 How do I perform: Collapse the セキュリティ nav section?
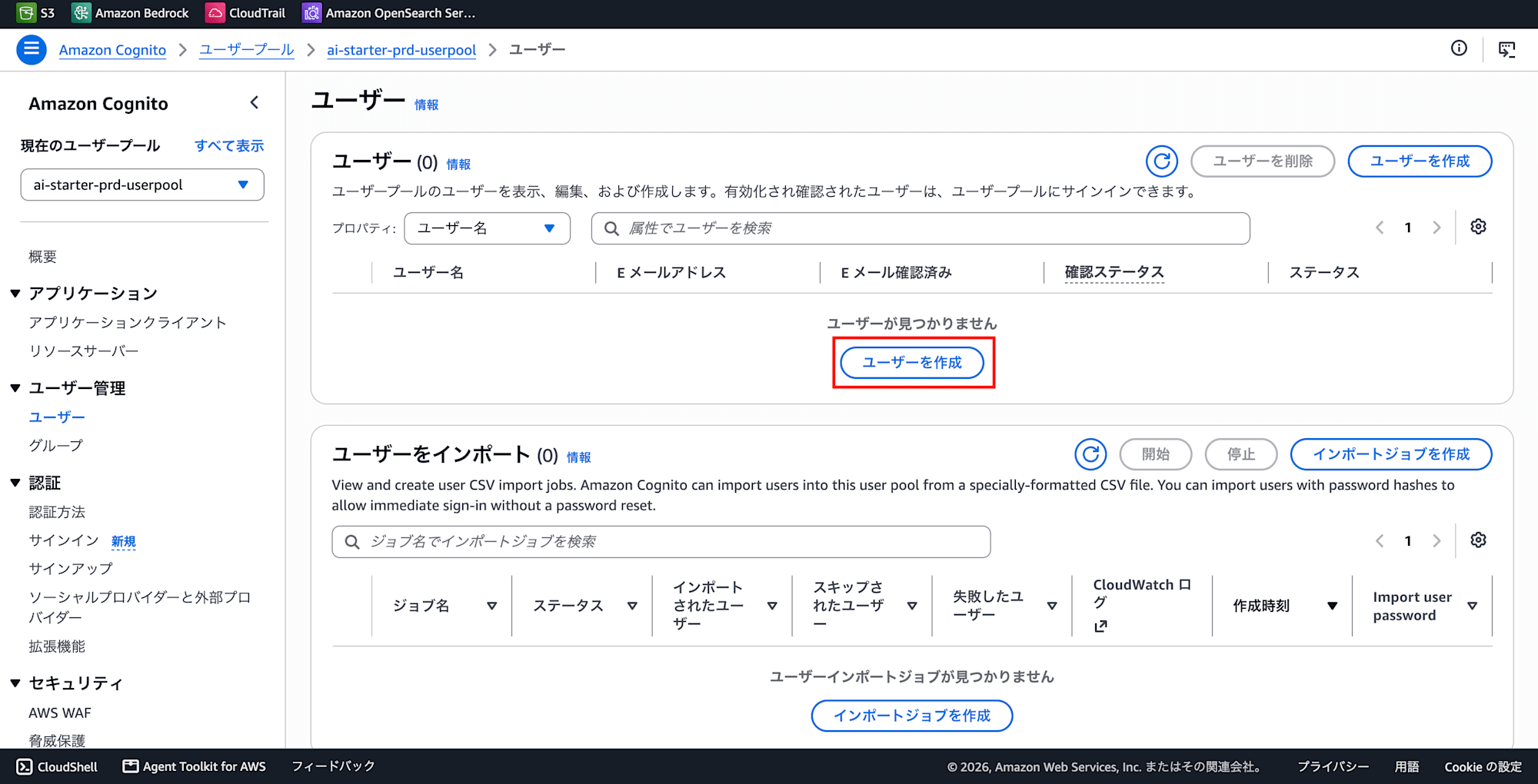(x=15, y=683)
